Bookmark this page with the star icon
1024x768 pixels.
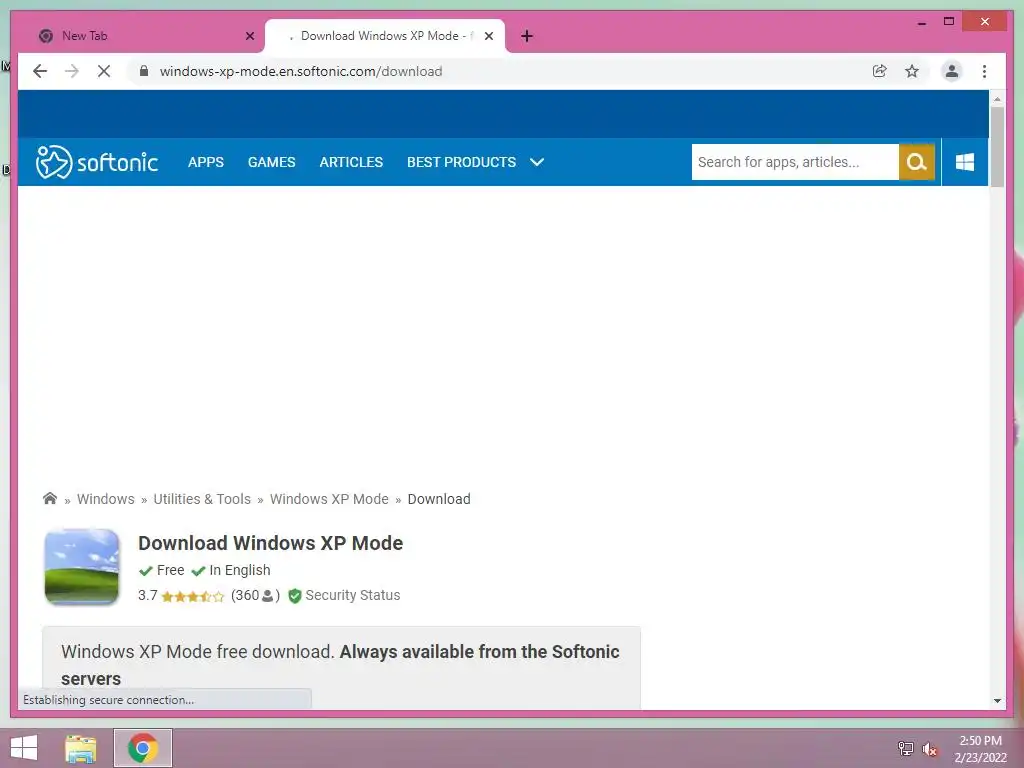tap(912, 71)
